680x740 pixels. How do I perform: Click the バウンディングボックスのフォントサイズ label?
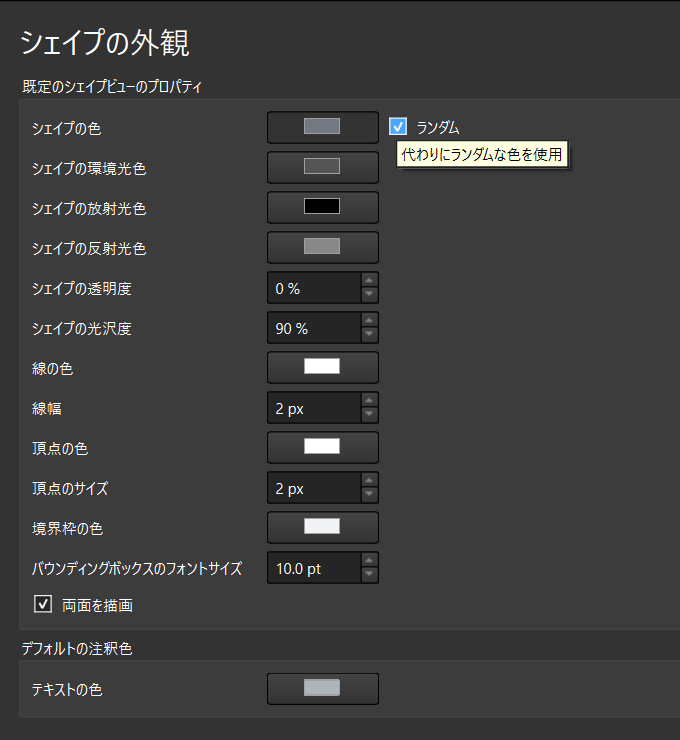point(137,568)
